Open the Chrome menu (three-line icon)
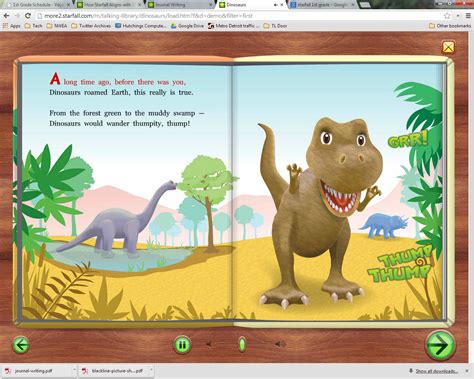474x379 pixels. (x=468, y=16)
